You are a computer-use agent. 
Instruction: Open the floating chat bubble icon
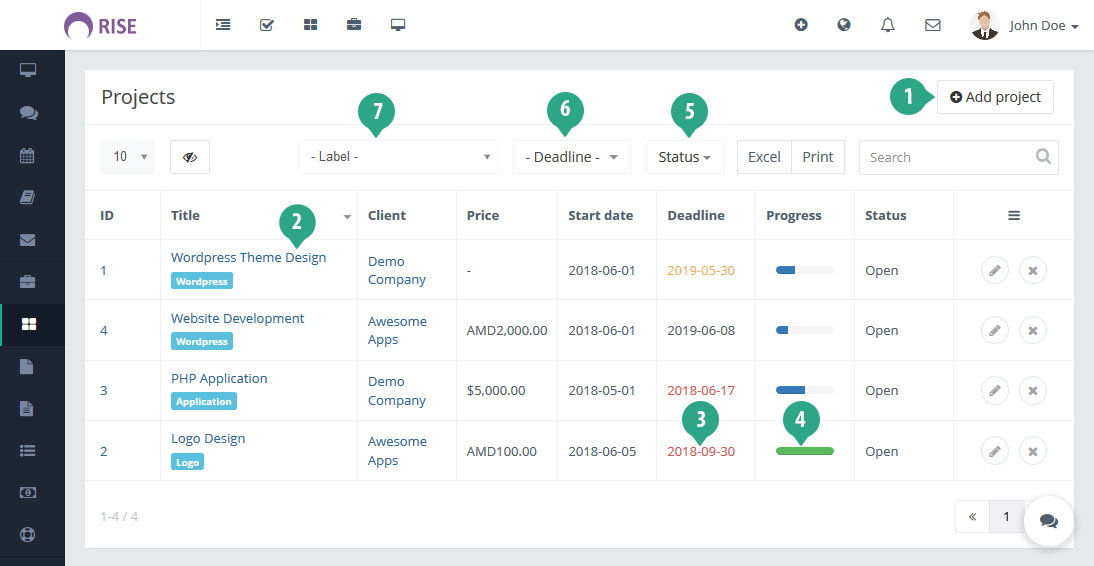(x=1048, y=520)
